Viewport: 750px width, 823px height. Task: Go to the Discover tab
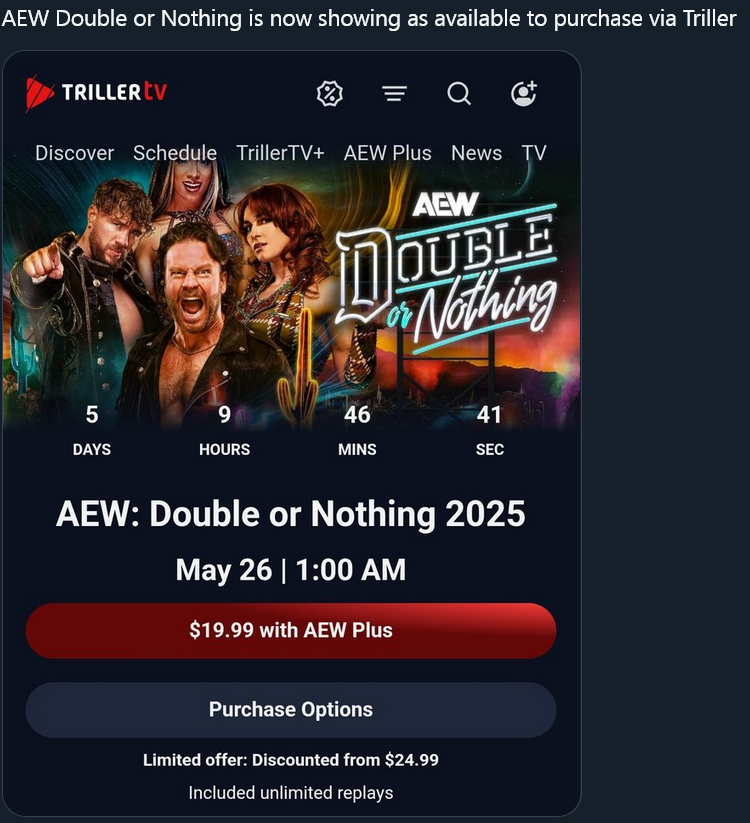pyautogui.click(x=75, y=153)
